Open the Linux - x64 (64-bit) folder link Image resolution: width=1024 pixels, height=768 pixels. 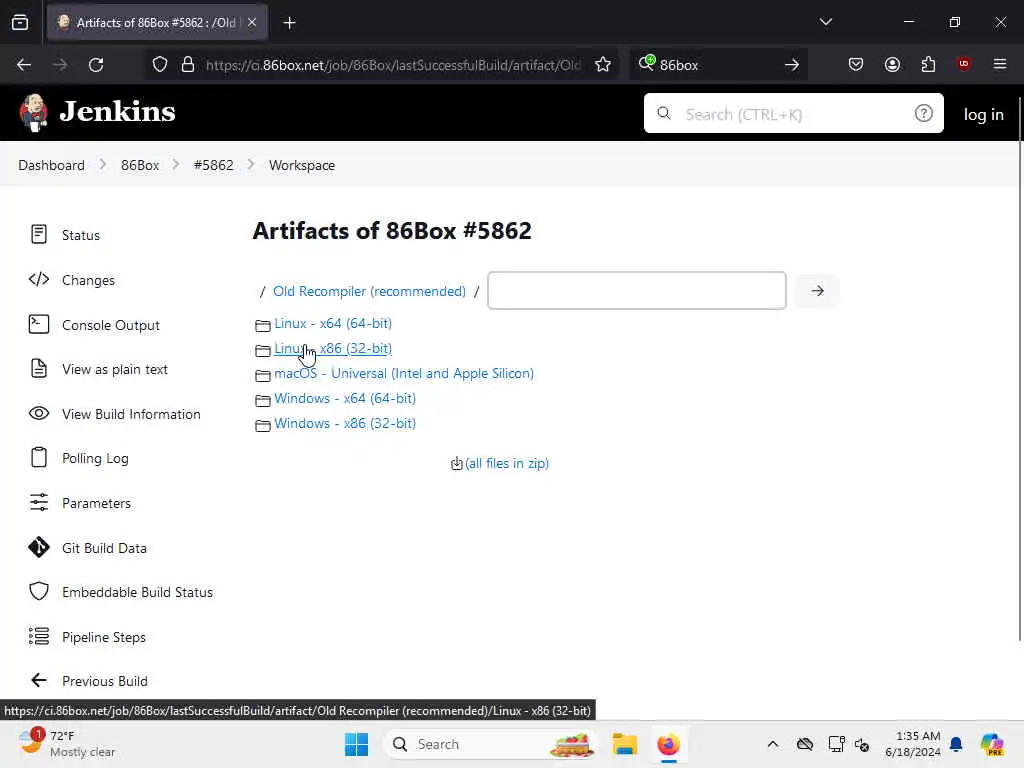[333, 323]
